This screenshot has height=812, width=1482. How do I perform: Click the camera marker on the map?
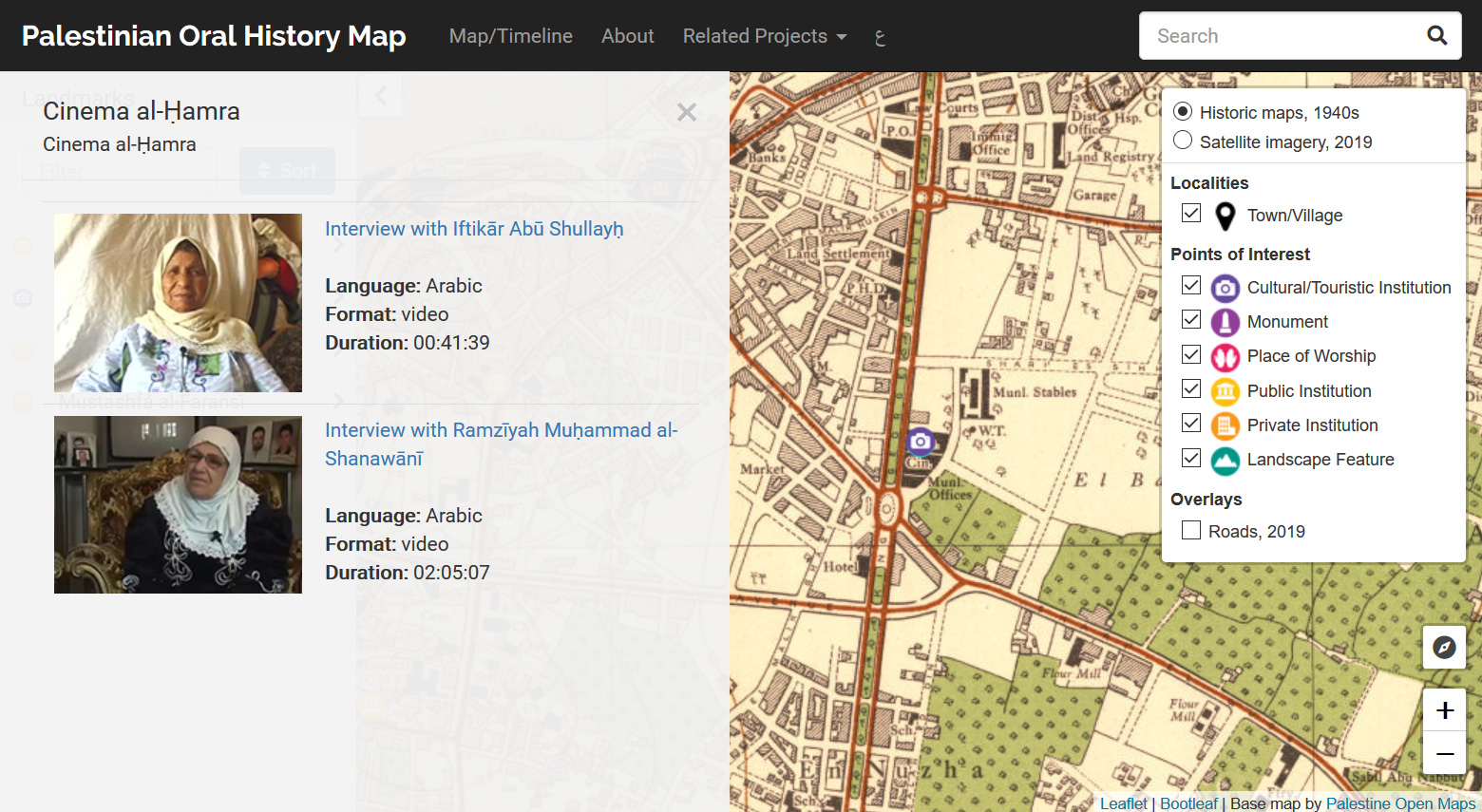(x=920, y=442)
